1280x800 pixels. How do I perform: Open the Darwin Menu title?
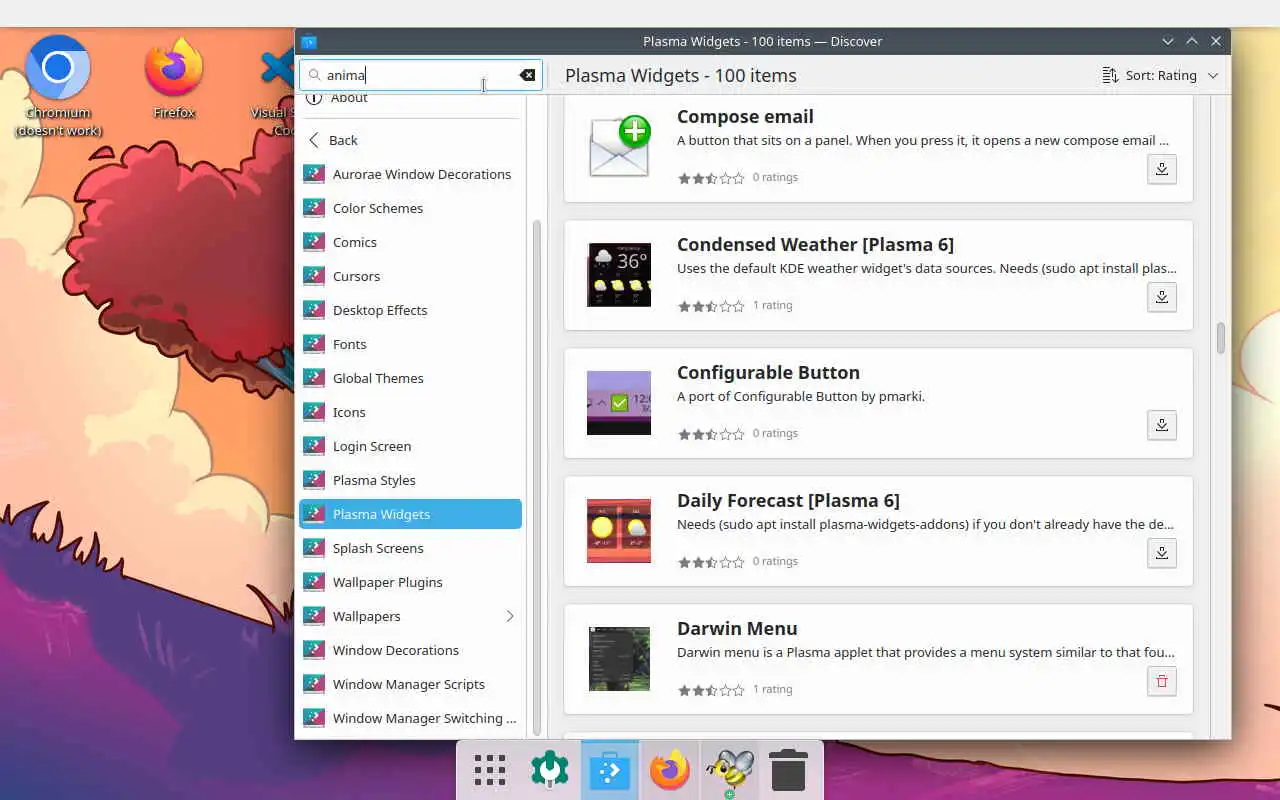pyautogui.click(x=737, y=629)
